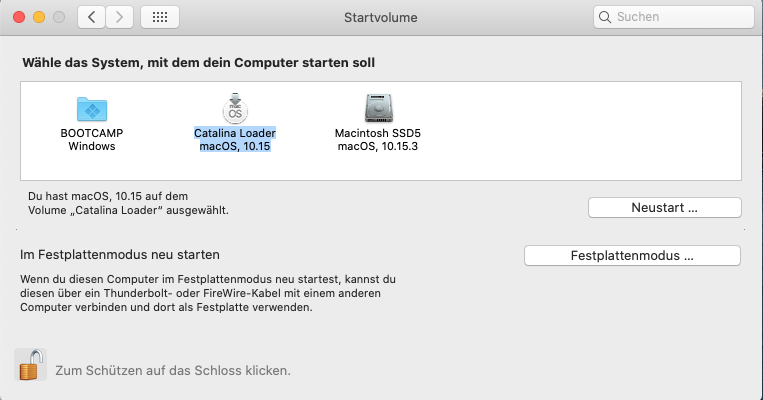Click the open padlock icon

click(31, 364)
